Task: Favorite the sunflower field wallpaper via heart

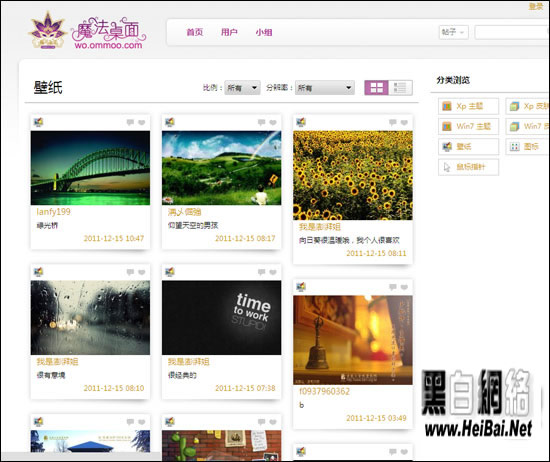Action: (x=404, y=122)
